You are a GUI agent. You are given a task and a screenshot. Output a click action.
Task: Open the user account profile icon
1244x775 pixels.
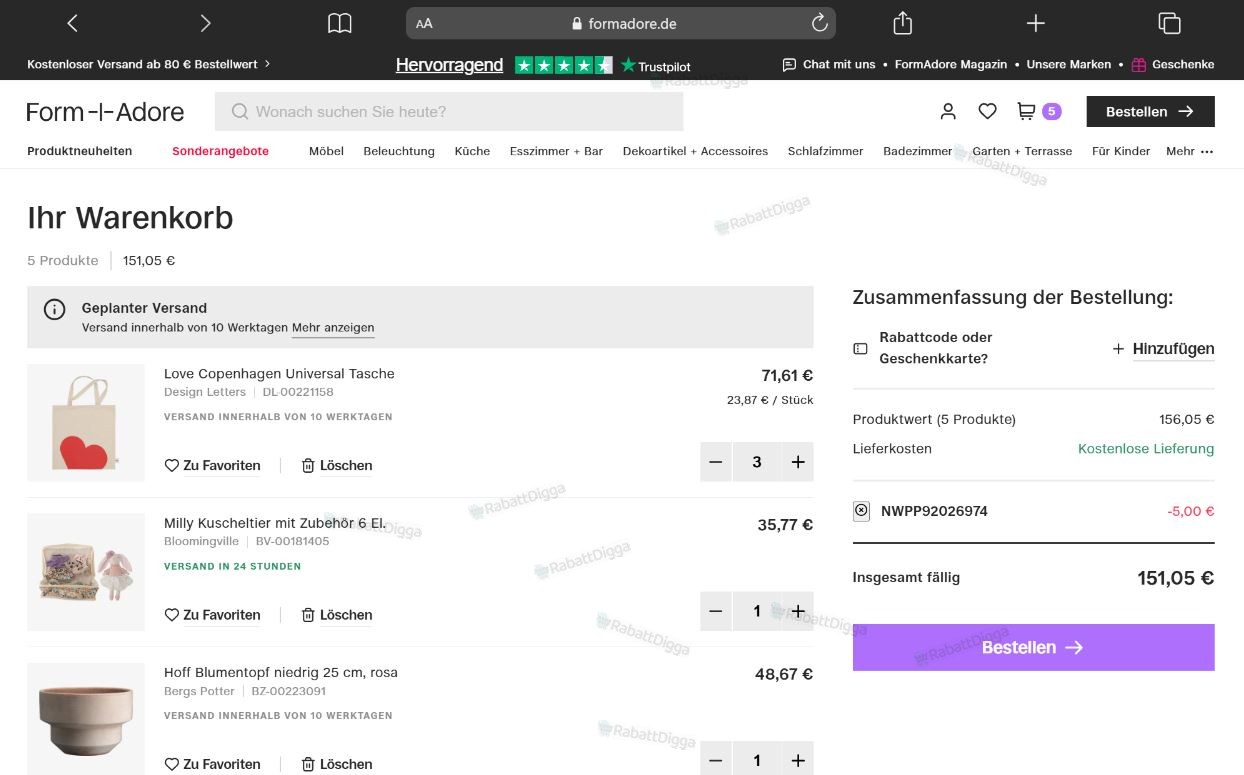pos(948,112)
